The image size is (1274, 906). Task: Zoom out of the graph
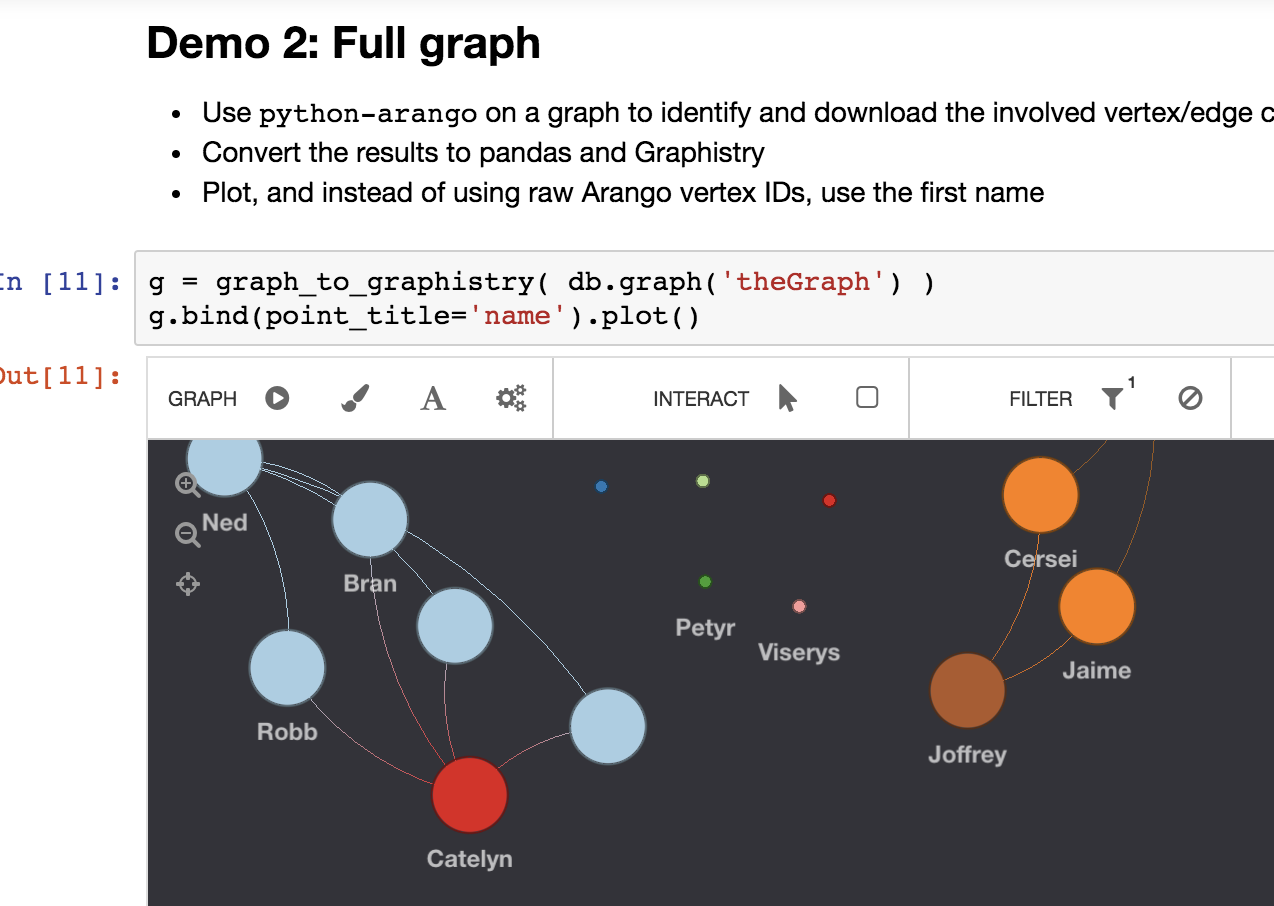(x=187, y=535)
